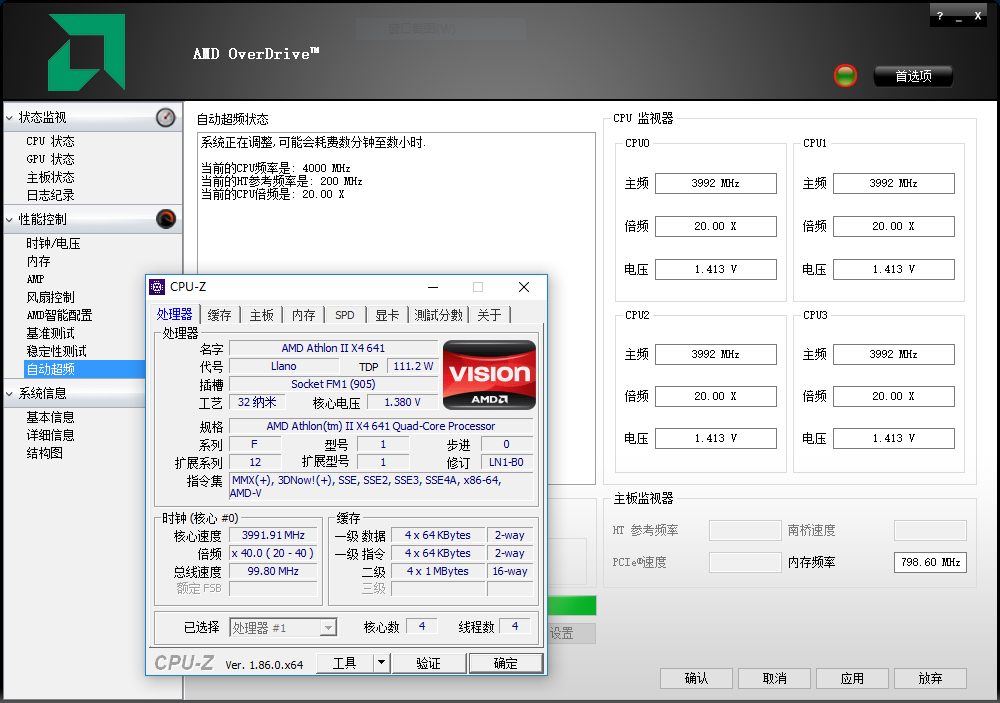The image size is (1000, 703).
Task: Click the 核心电压 1.380 V value
Action: pyautogui.click(x=402, y=403)
